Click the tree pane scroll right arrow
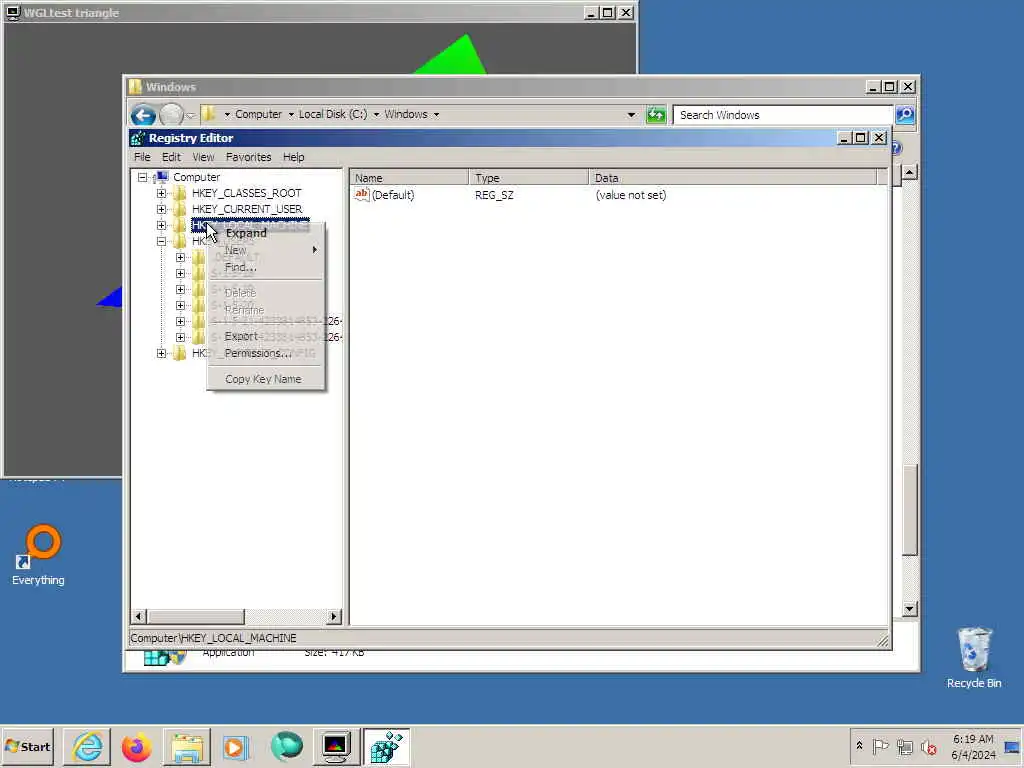This screenshot has height=768, width=1024. [334, 616]
